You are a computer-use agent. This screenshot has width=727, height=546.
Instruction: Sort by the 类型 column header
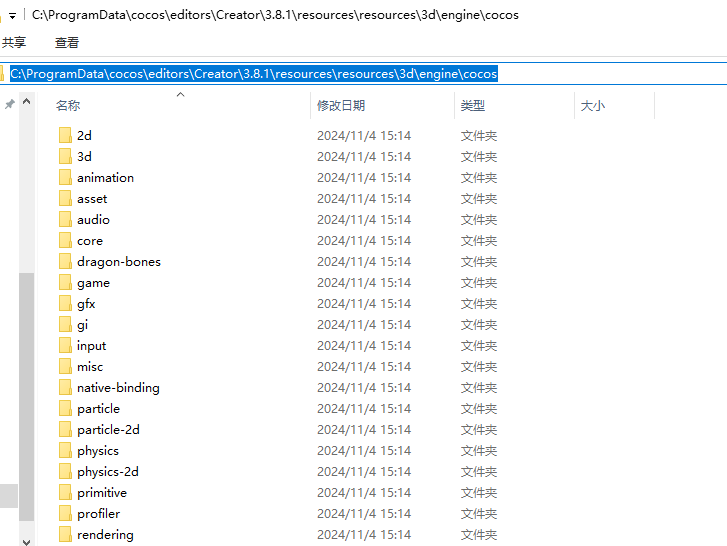[x=472, y=106]
